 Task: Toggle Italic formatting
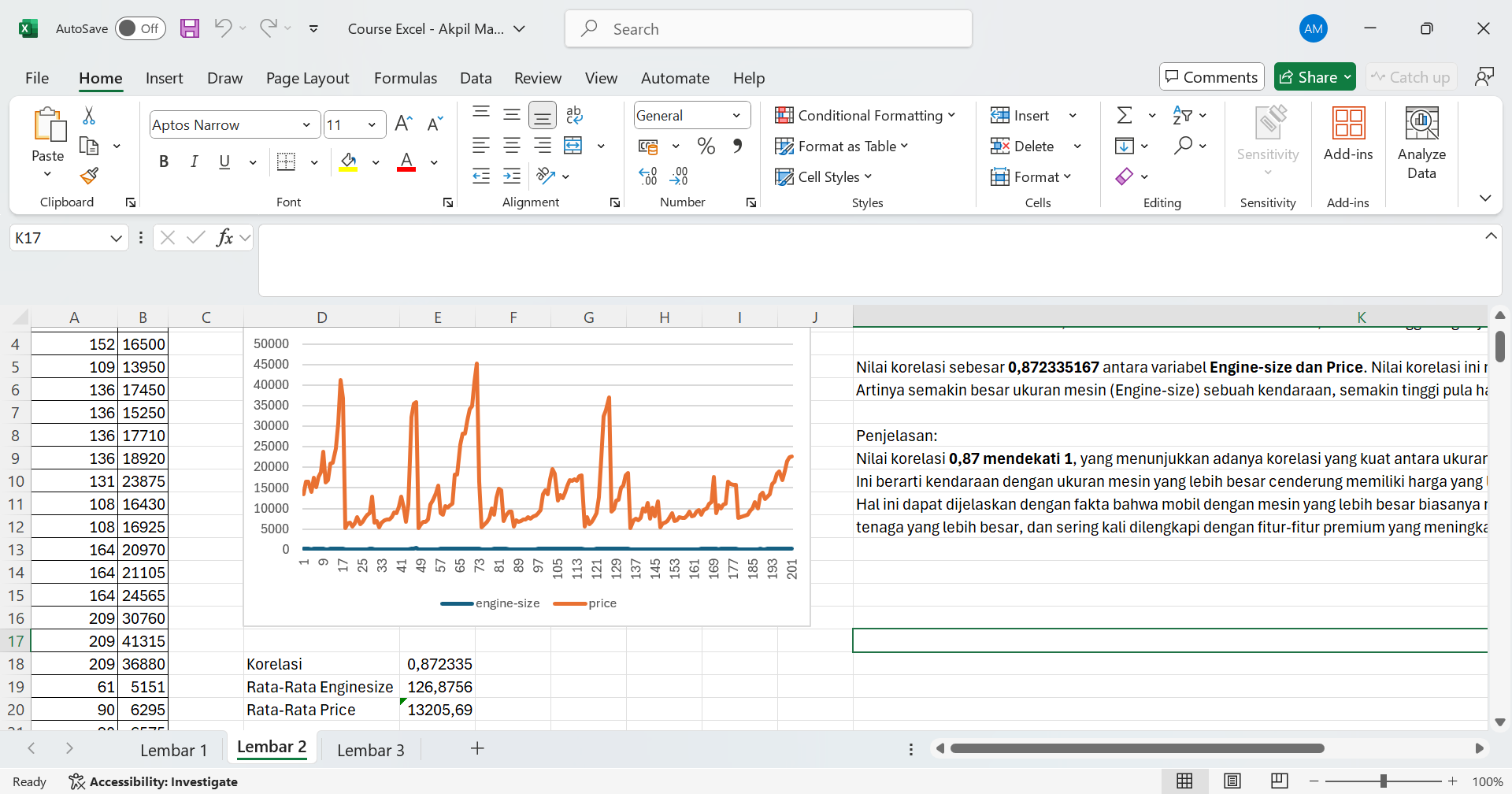coord(194,161)
